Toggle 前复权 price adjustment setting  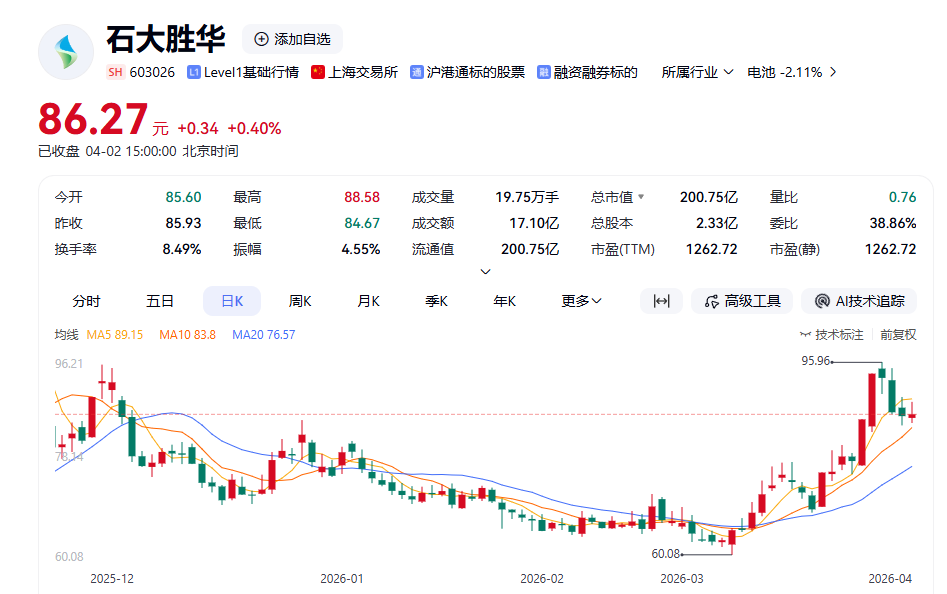898,335
